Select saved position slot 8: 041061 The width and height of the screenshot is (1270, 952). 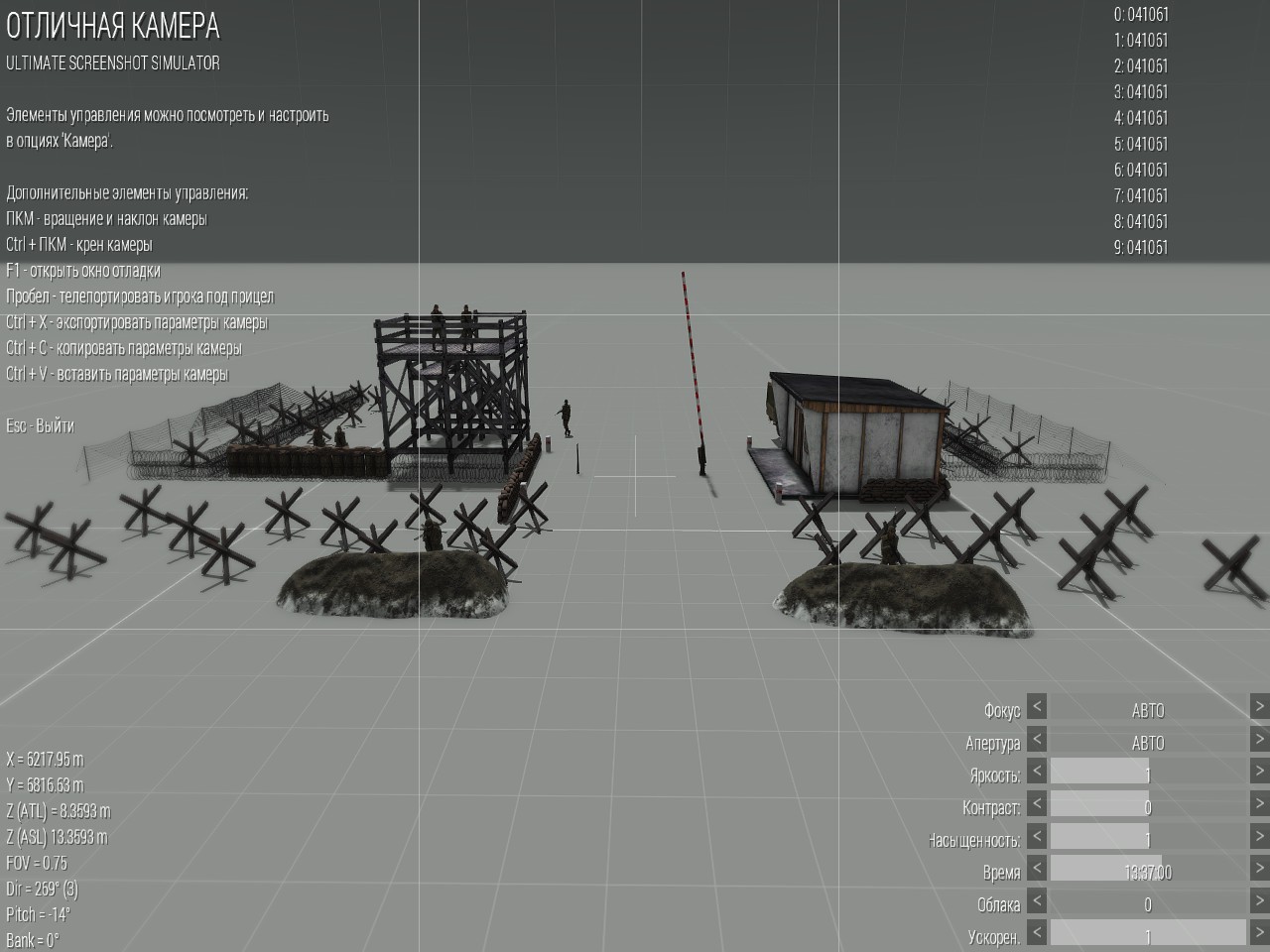(x=1140, y=221)
